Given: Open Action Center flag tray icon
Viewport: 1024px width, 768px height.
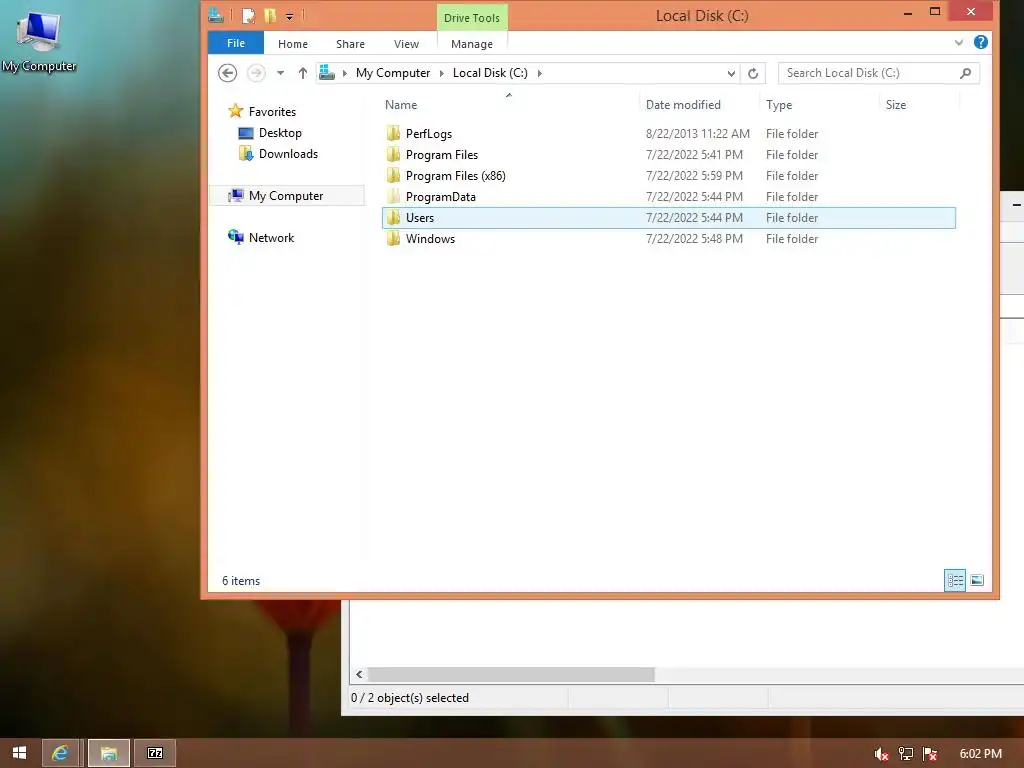Looking at the screenshot, I should click(x=930, y=754).
